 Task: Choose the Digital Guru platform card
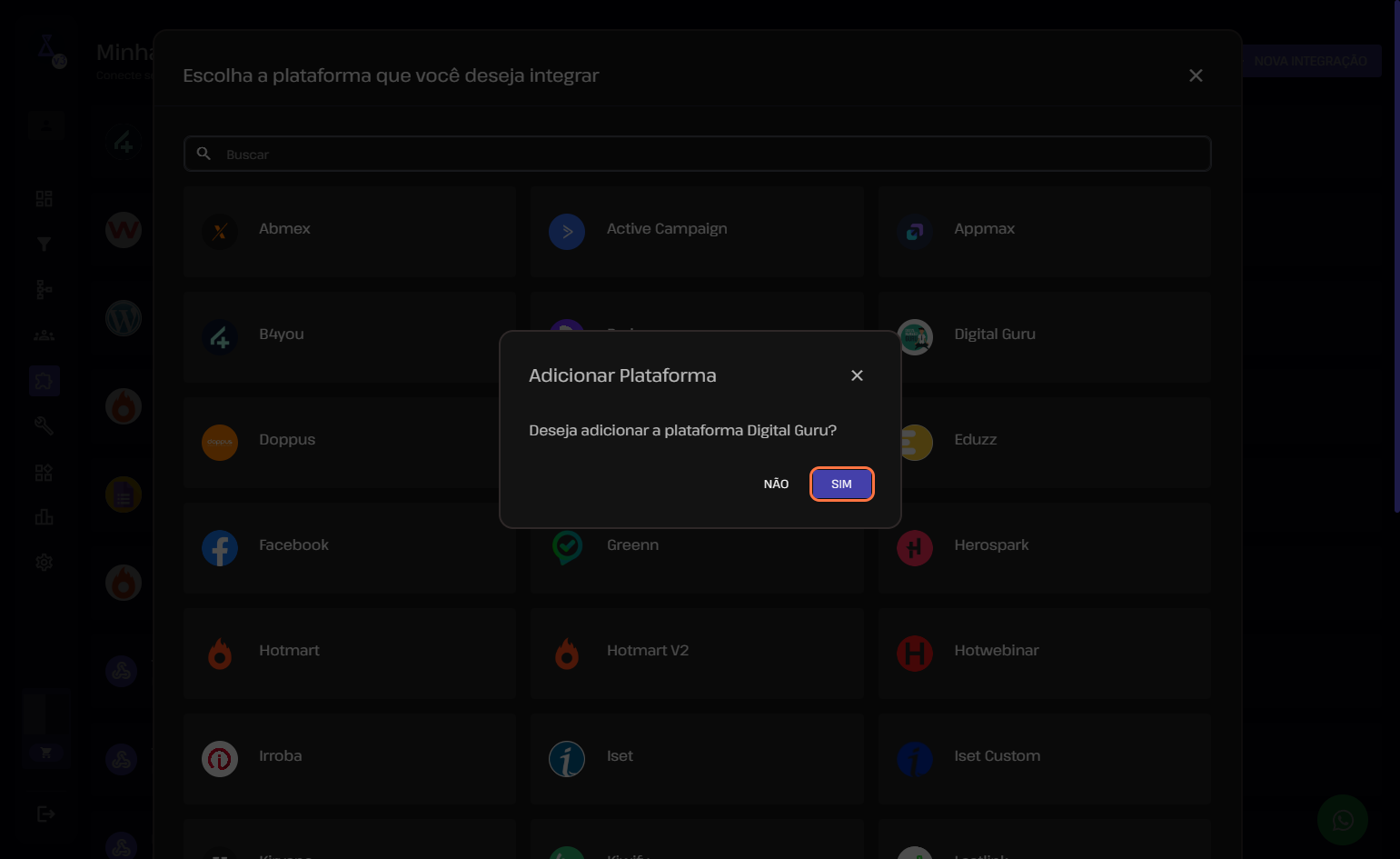pos(1044,337)
